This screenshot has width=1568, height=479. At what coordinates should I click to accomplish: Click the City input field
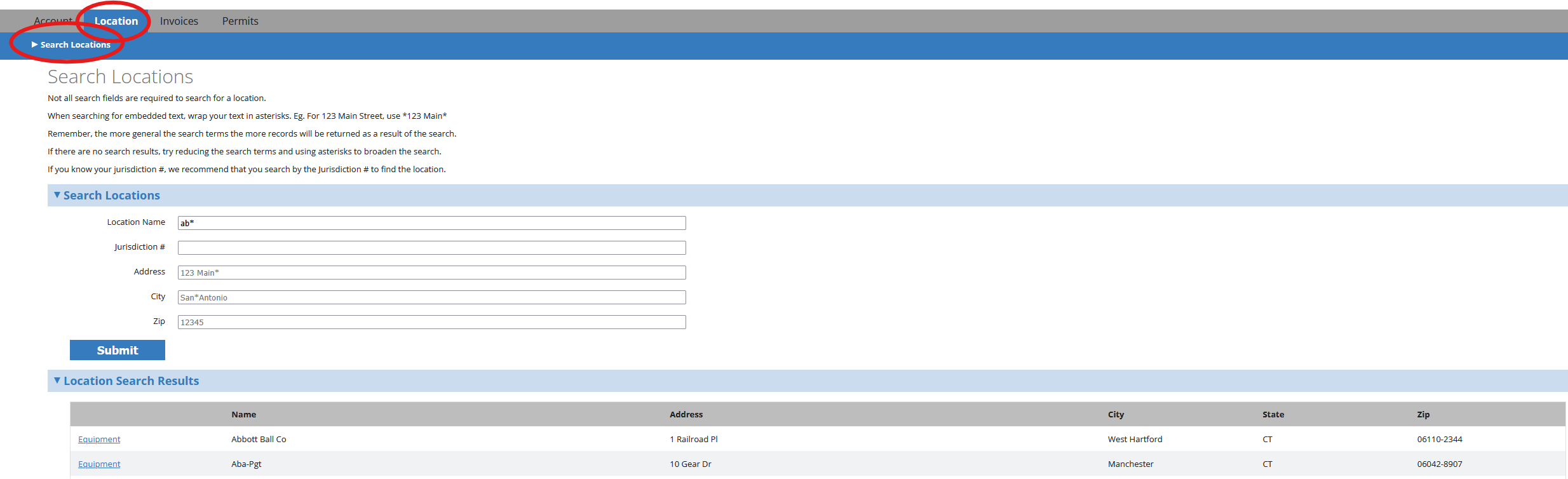coord(431,297)
